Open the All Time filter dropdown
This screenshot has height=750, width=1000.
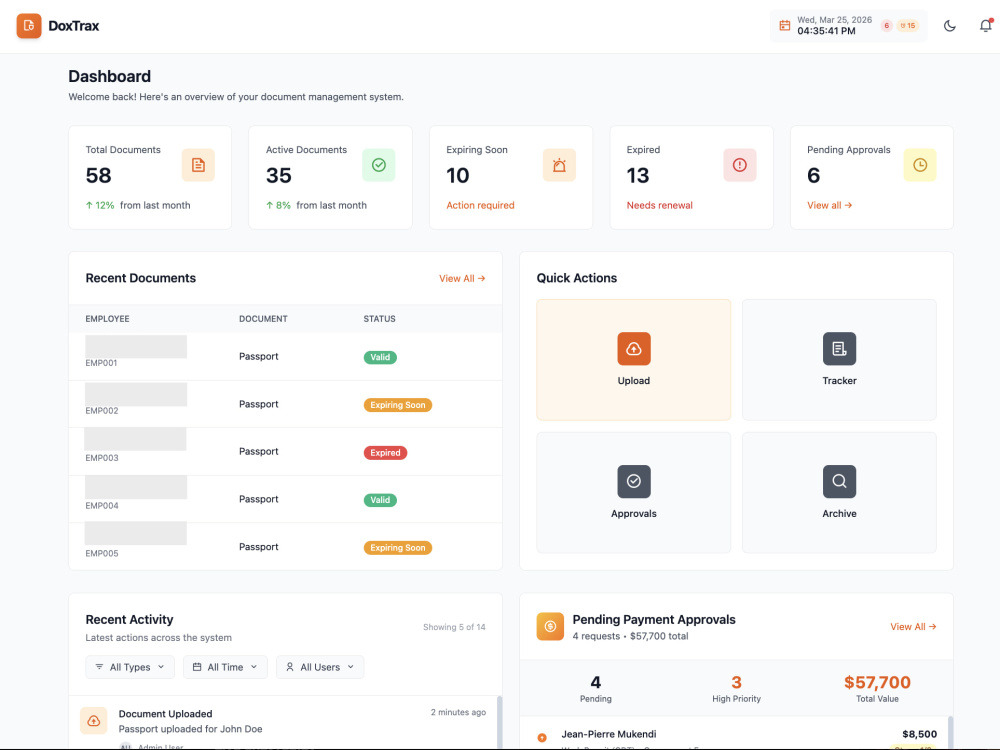[x=225, y=667]
